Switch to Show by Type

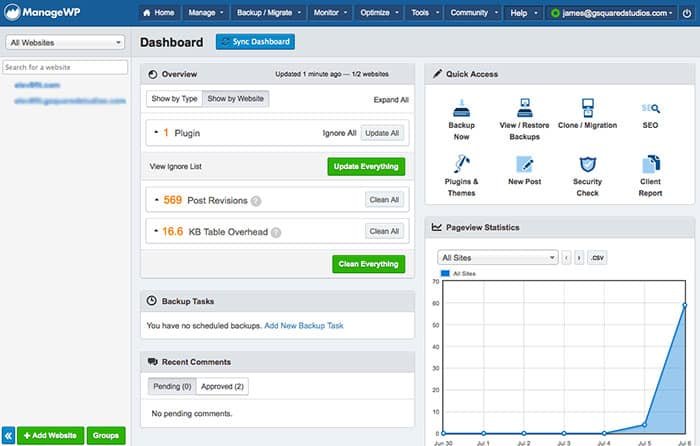174,99
